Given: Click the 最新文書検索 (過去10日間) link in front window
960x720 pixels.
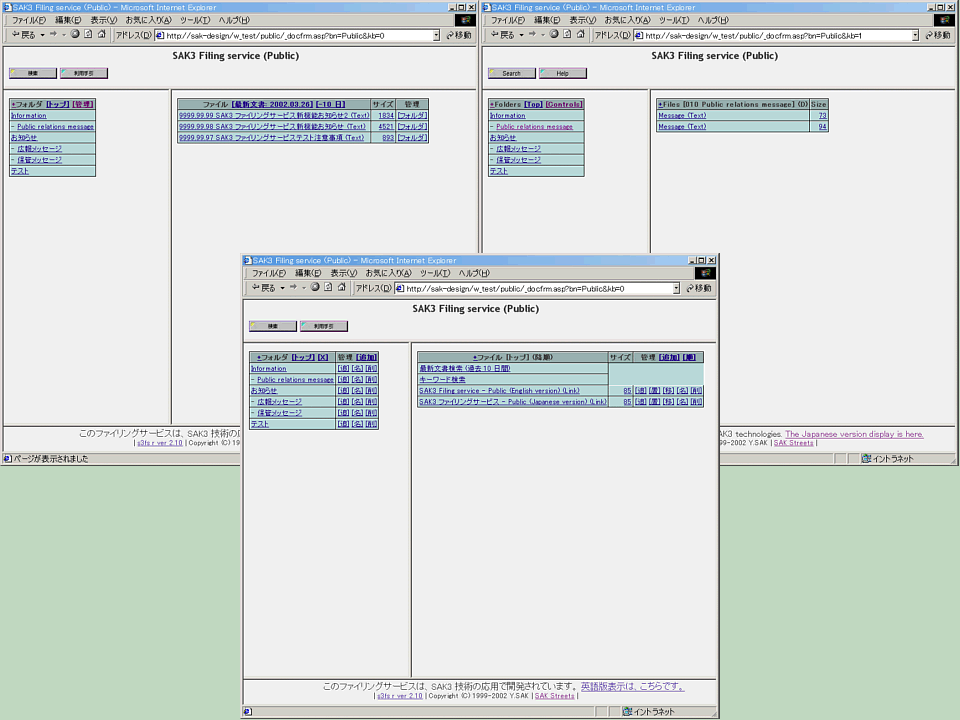Looking at the screenshot, I should 465,368.
